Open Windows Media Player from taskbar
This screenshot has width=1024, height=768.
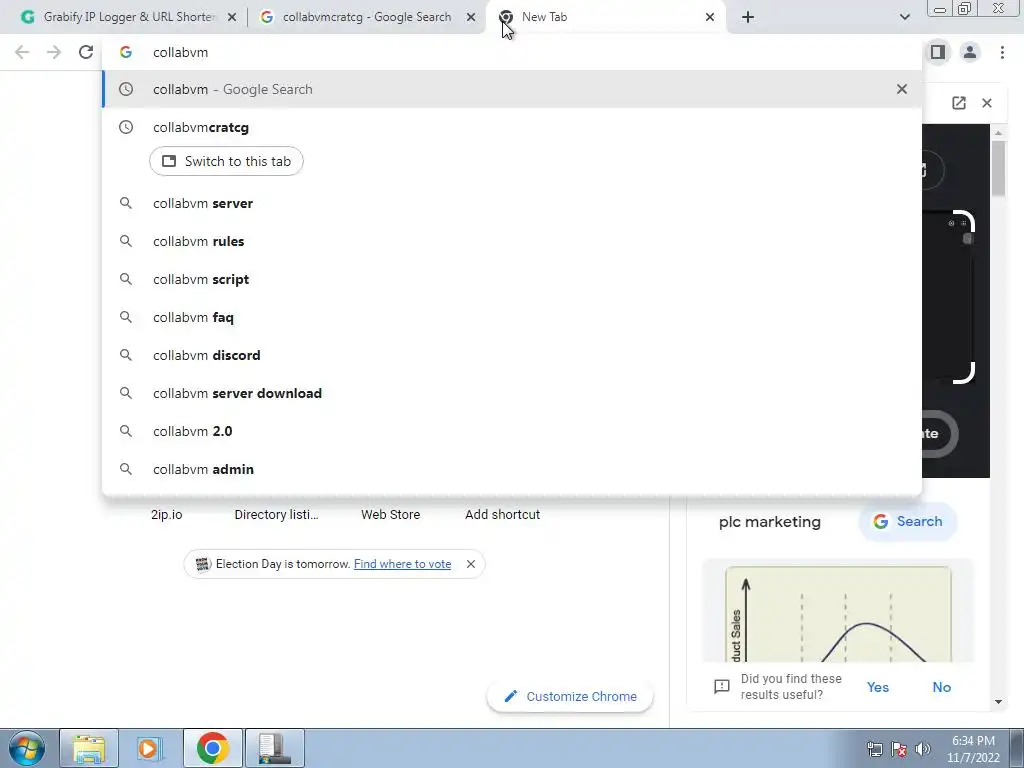(x=150, y=748)
